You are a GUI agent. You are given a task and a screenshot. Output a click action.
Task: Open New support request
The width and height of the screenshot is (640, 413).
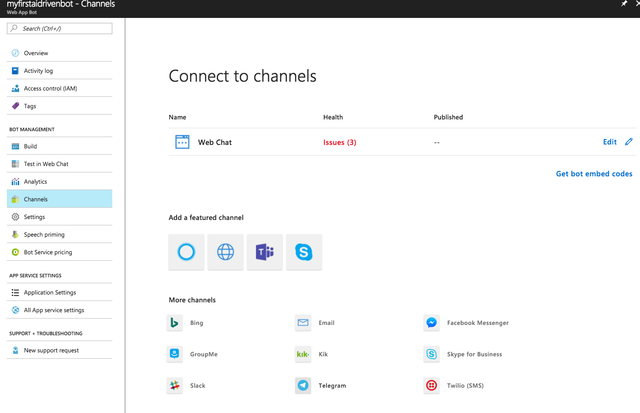point(60,350)
